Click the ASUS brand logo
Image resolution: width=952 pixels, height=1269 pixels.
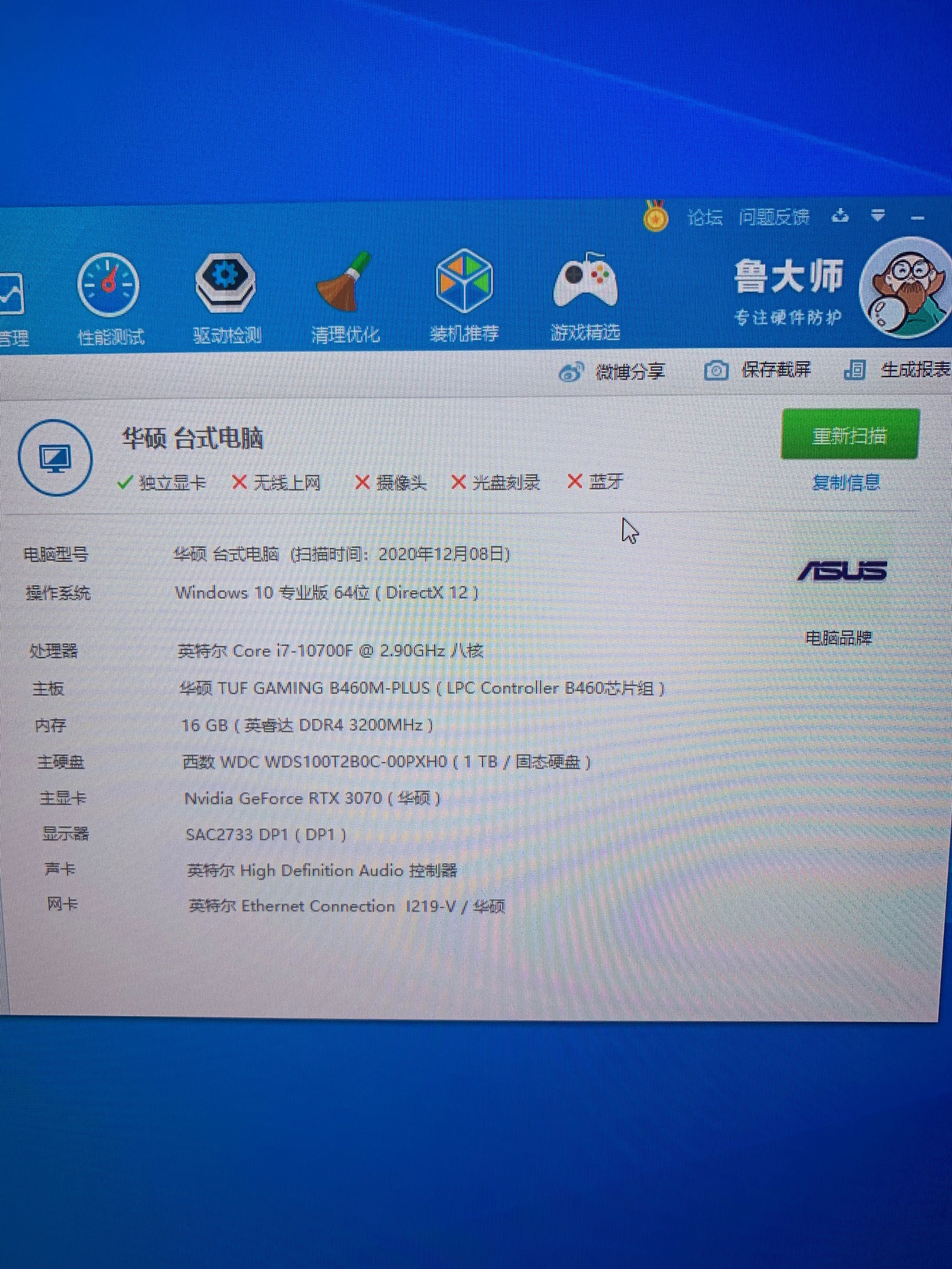pyautogui.click(x=842, y=570)
